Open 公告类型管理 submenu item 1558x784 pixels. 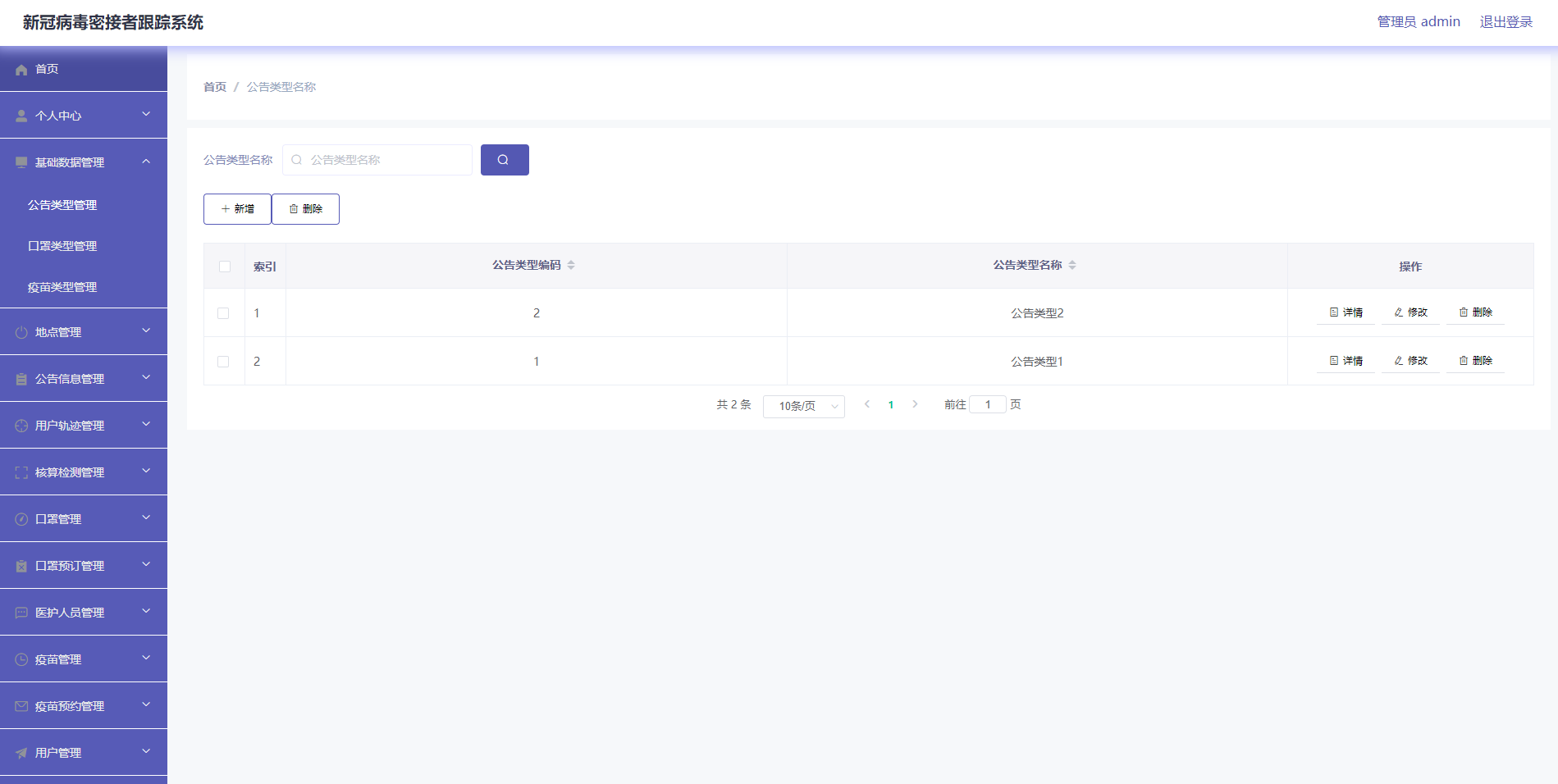(84, 205)
